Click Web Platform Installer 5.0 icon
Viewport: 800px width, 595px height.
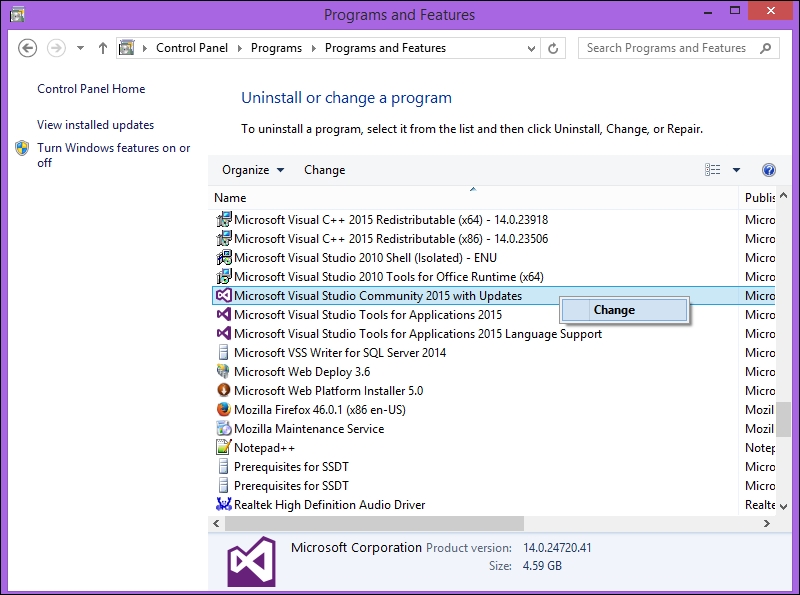tap(223, 390)
